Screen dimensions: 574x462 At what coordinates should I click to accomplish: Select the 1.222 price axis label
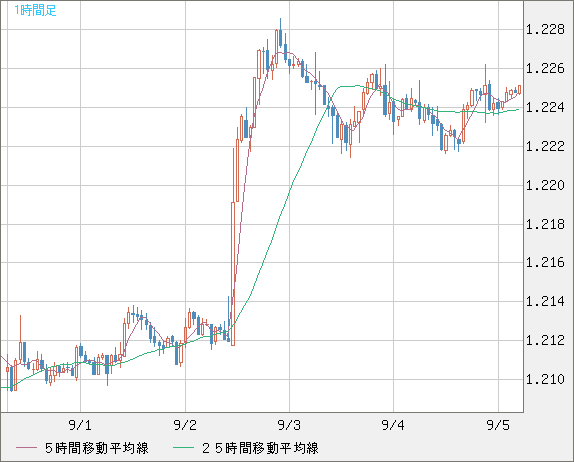point(545,146)
